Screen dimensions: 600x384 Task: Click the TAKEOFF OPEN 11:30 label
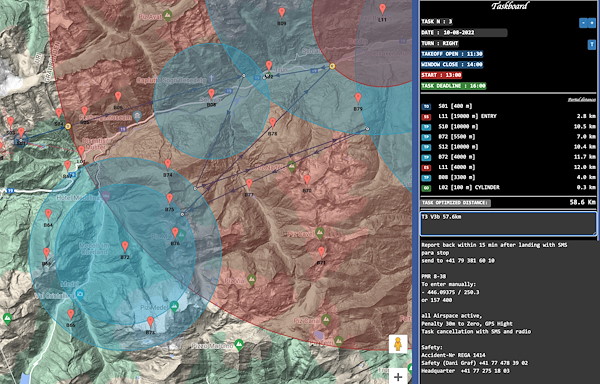[452, 54]
